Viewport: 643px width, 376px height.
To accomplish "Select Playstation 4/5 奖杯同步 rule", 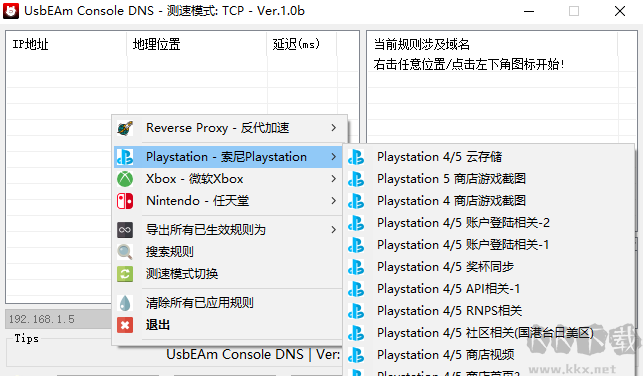I will (x=488, y=267).
